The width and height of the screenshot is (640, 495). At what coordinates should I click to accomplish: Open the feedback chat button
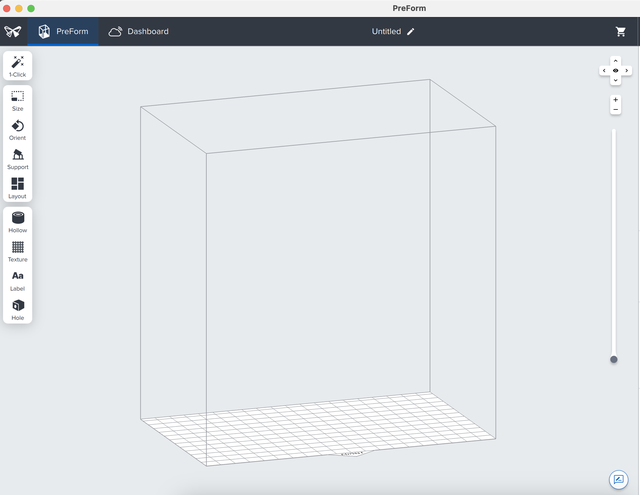pos(618,479)
